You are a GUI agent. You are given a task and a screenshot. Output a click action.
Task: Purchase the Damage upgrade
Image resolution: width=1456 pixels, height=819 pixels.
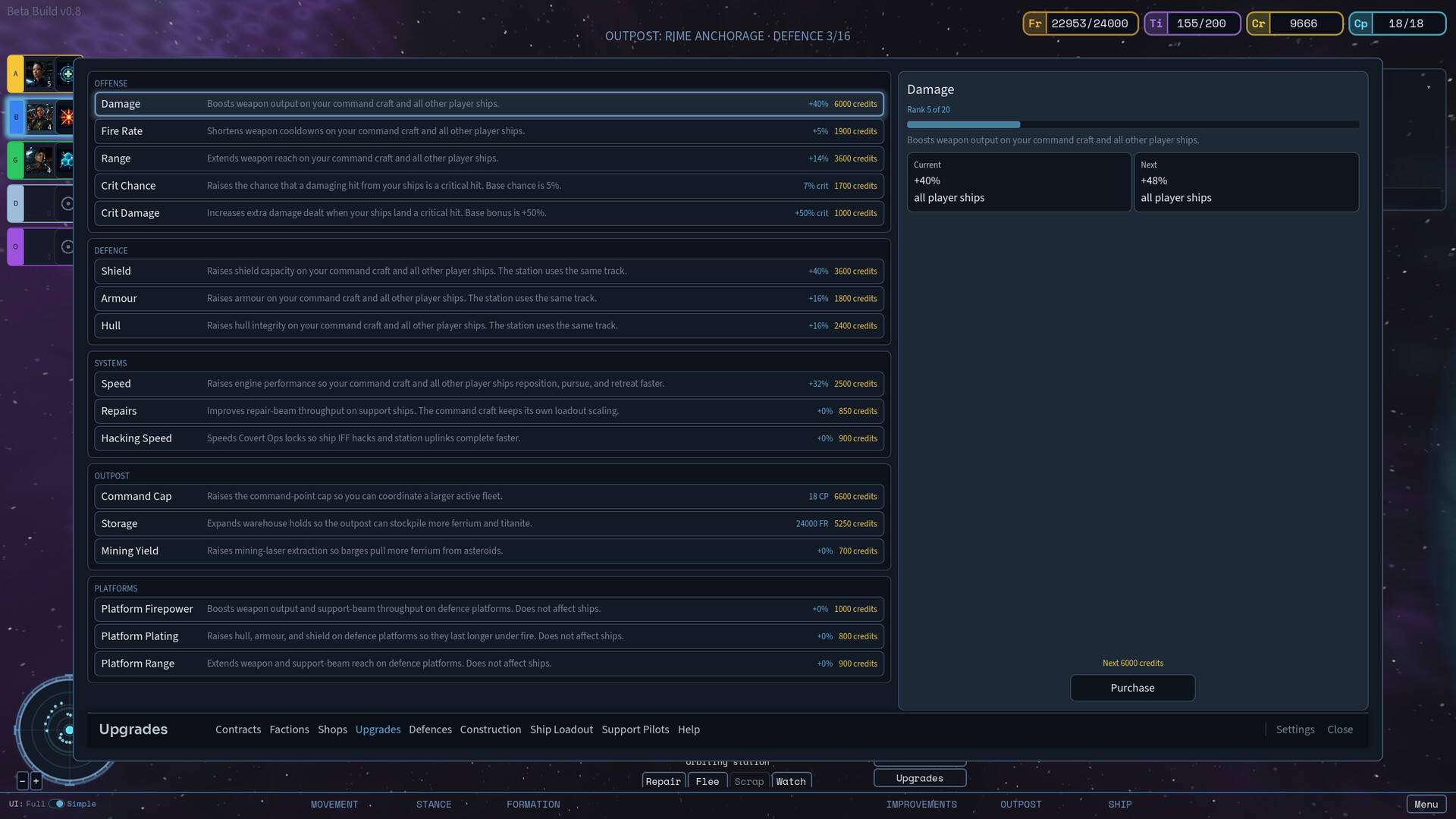coord(1132,688)
